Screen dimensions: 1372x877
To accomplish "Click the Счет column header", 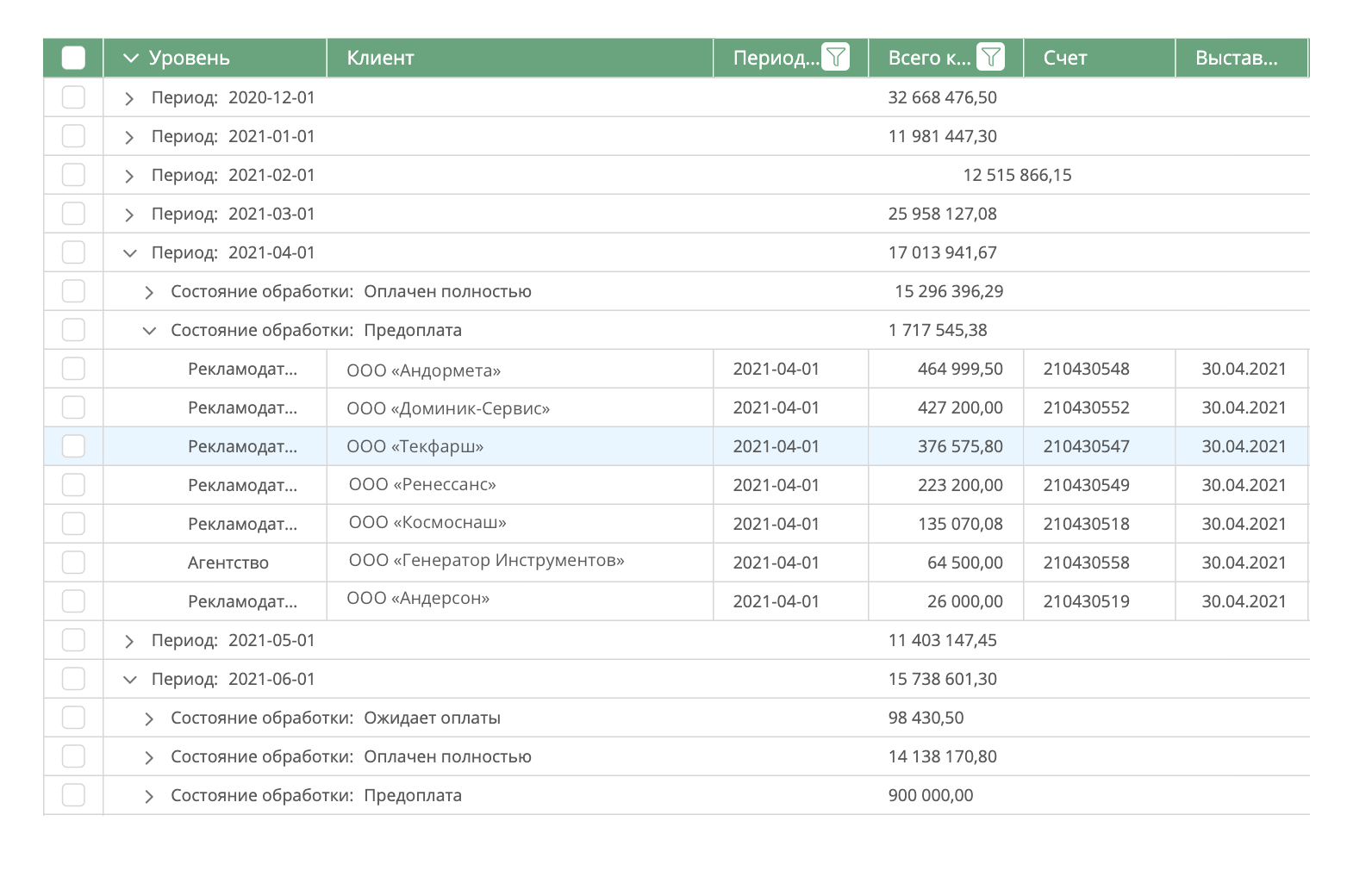I will 1065,59.
